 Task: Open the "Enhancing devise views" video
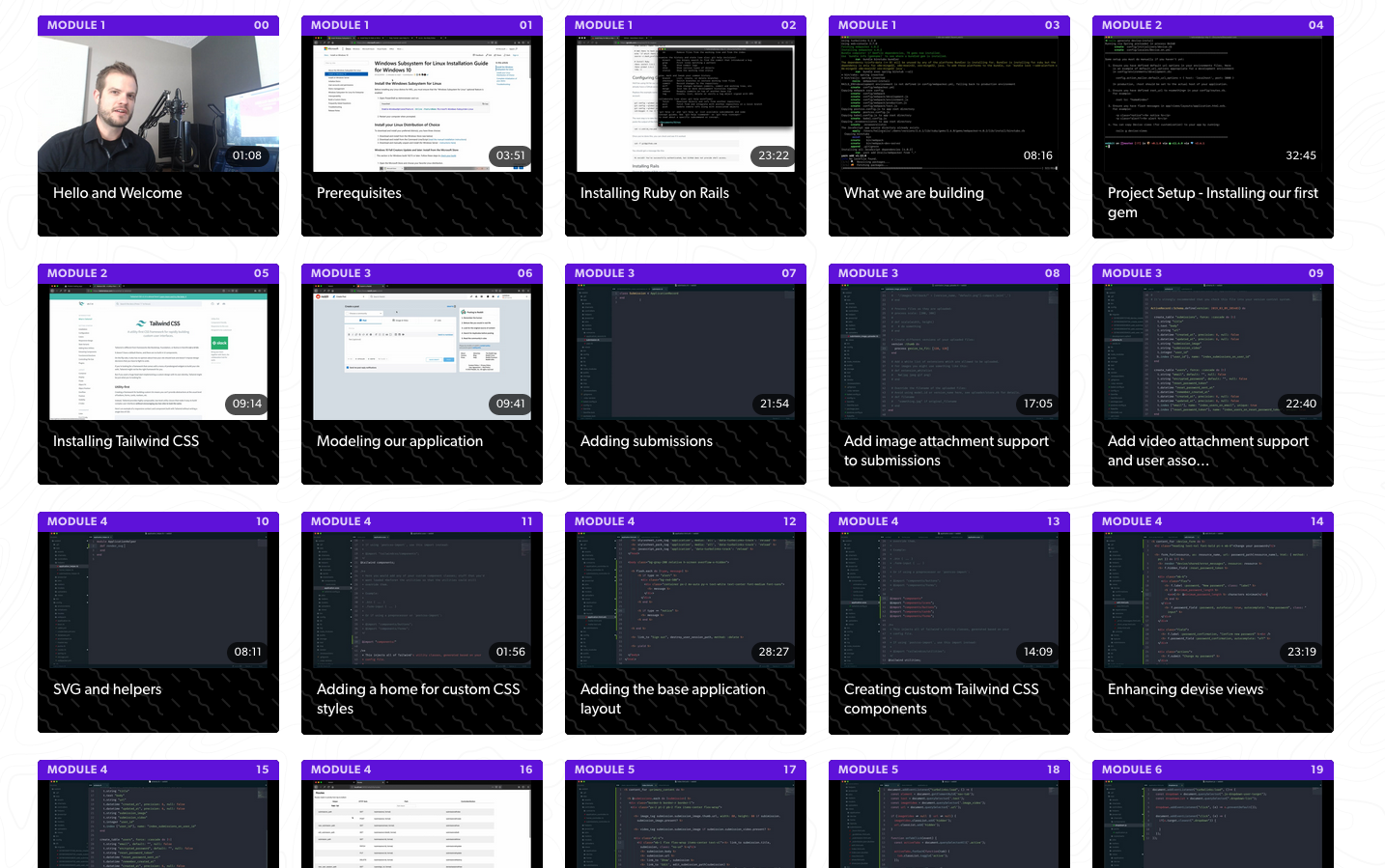pos(1185,688)
